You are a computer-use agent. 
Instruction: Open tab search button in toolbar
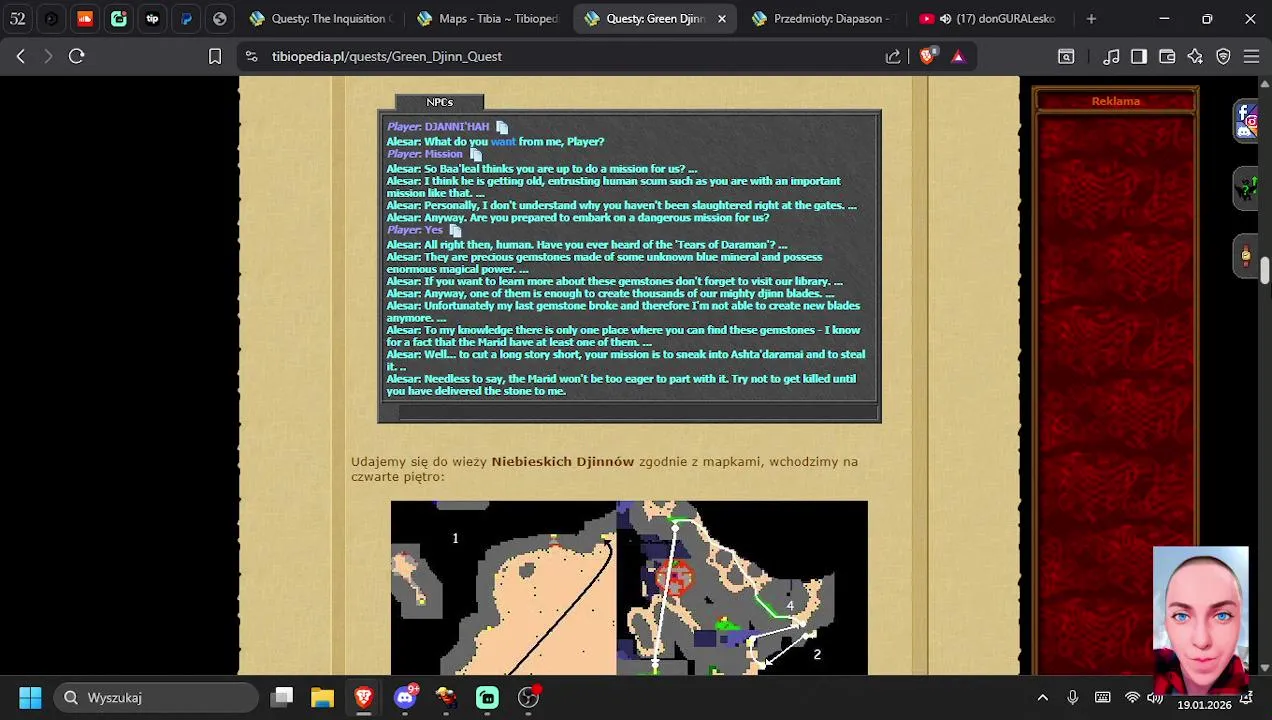pos(1066,57)
